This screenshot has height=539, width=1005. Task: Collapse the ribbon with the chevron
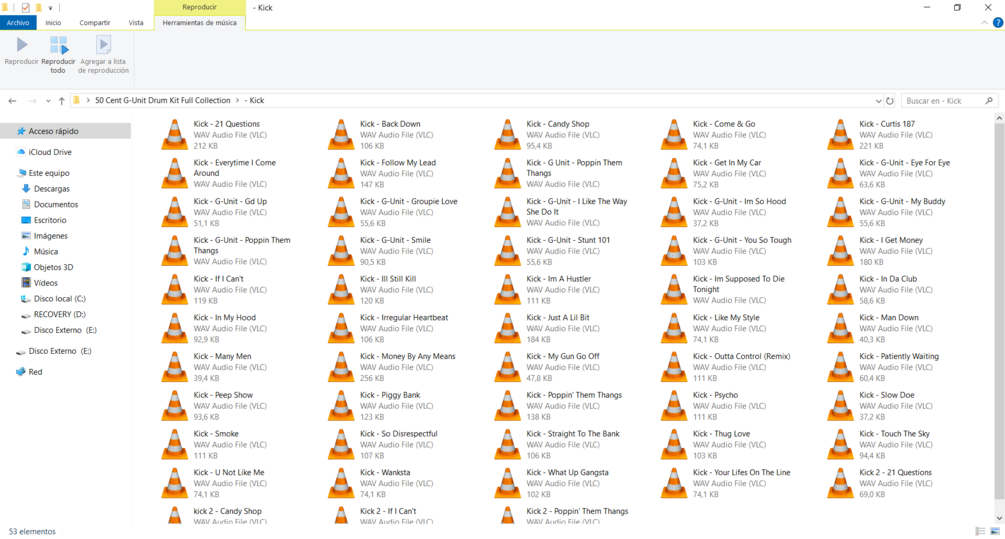pyautogui.click(x=984, y=22)
